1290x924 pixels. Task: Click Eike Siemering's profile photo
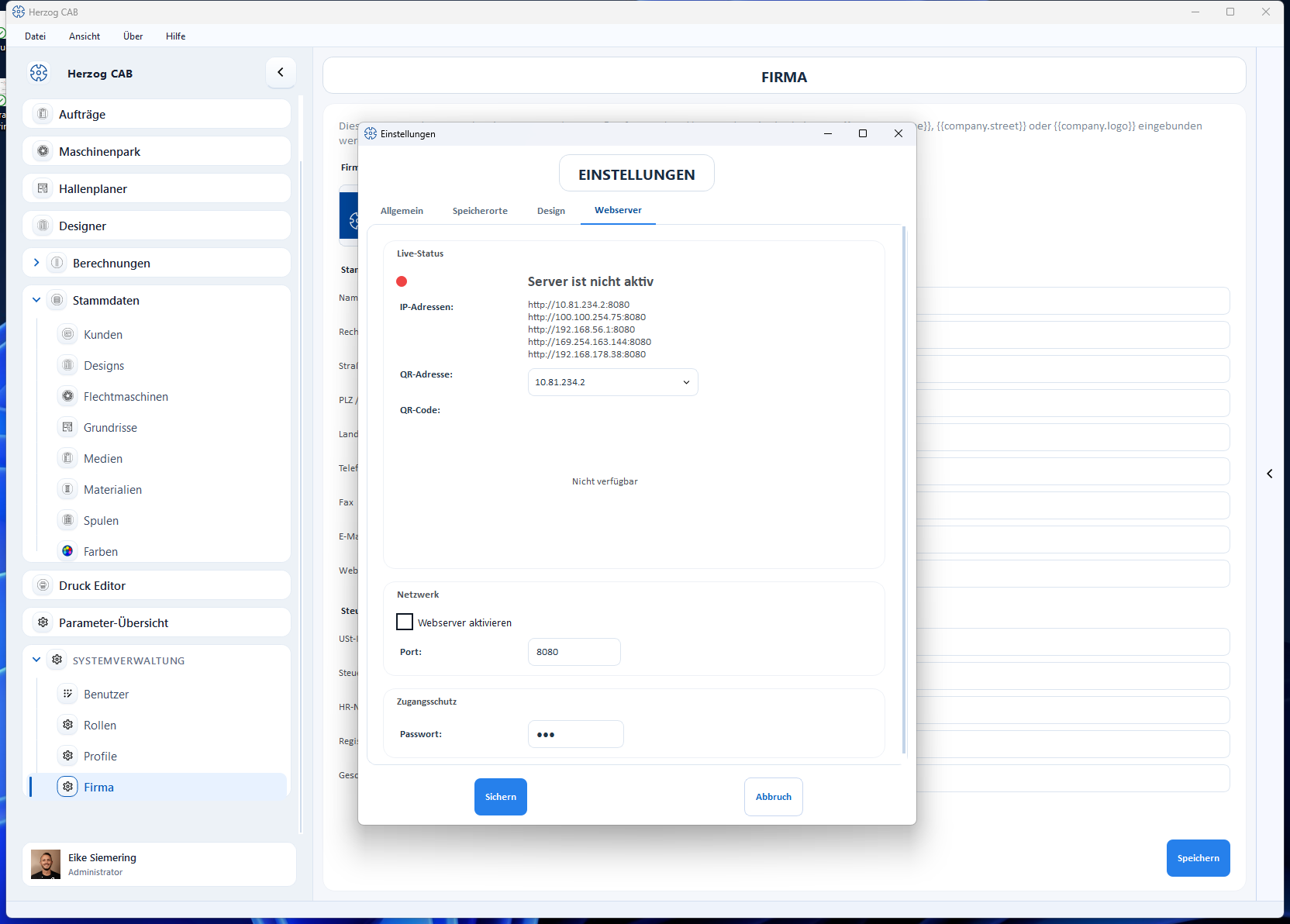(46, 864)
